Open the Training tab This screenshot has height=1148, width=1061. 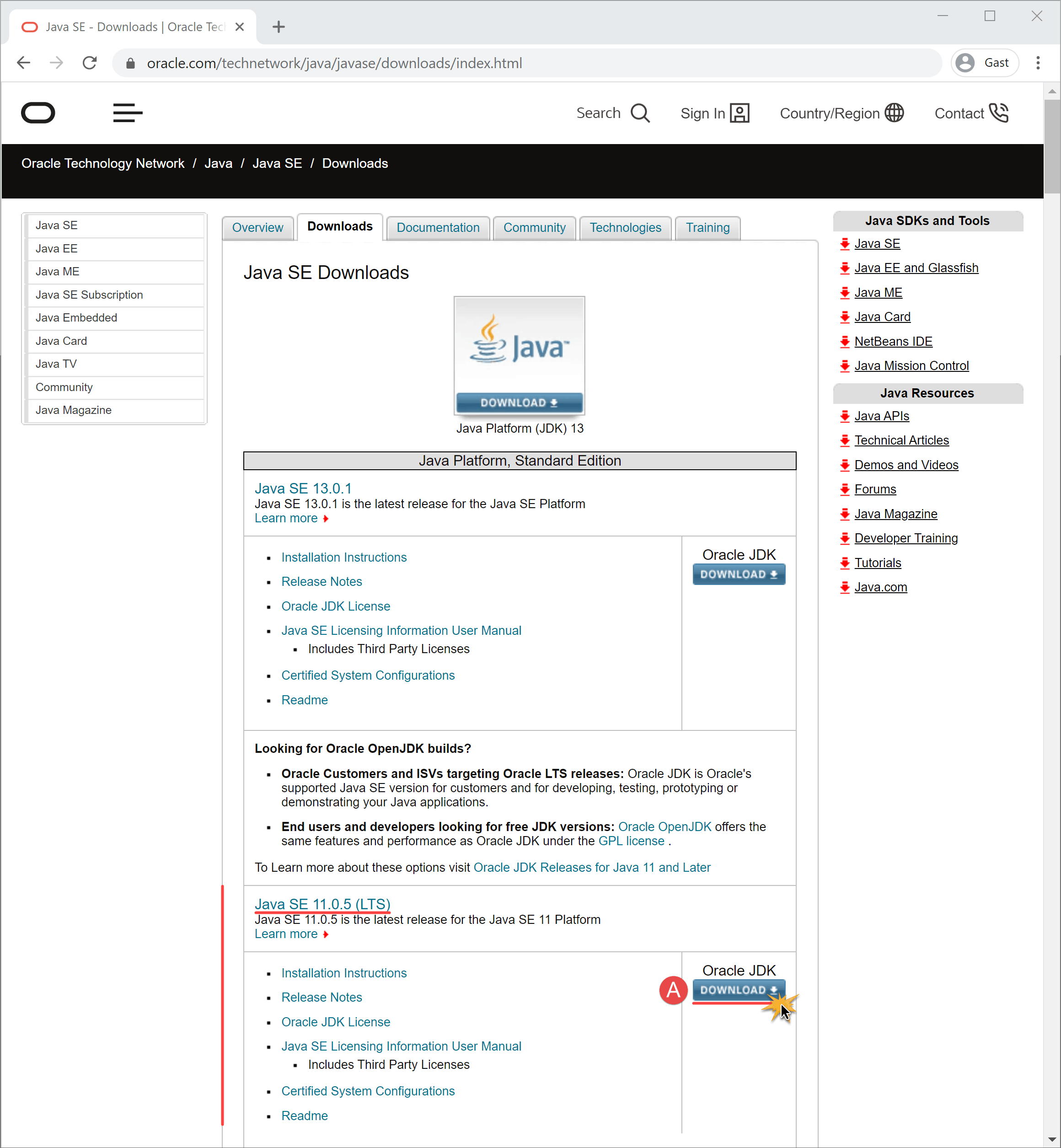click(707, 228)
